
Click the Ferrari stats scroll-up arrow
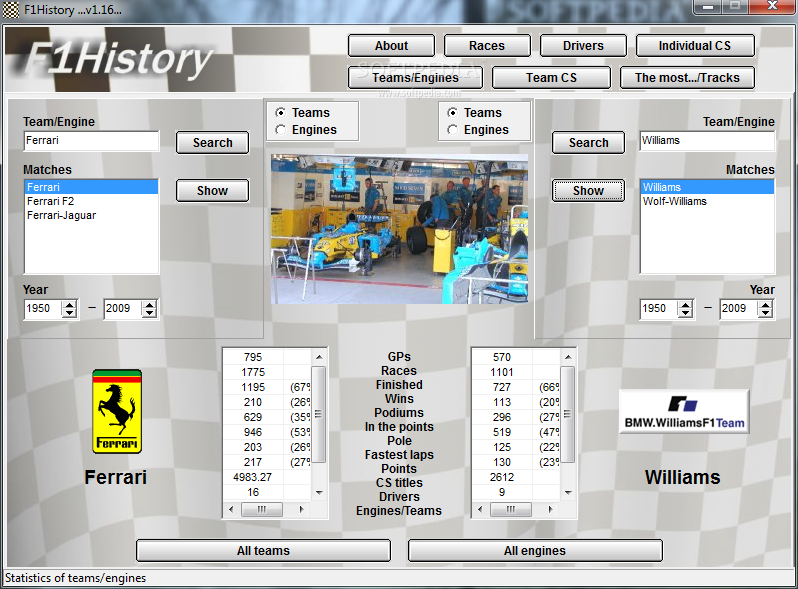(x=319, y=357)
